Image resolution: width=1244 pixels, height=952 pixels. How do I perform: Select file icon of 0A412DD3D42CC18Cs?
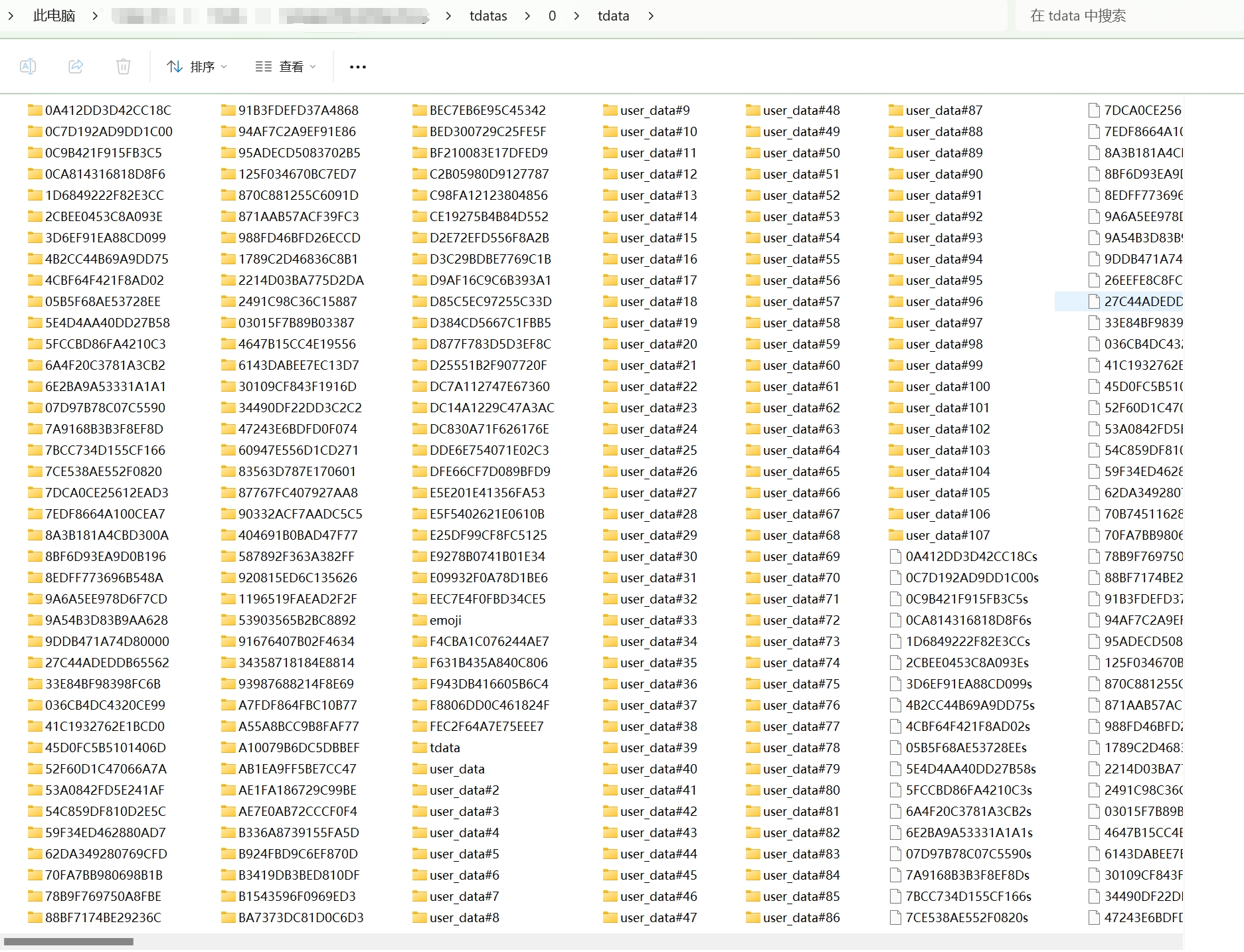point(896,556)
